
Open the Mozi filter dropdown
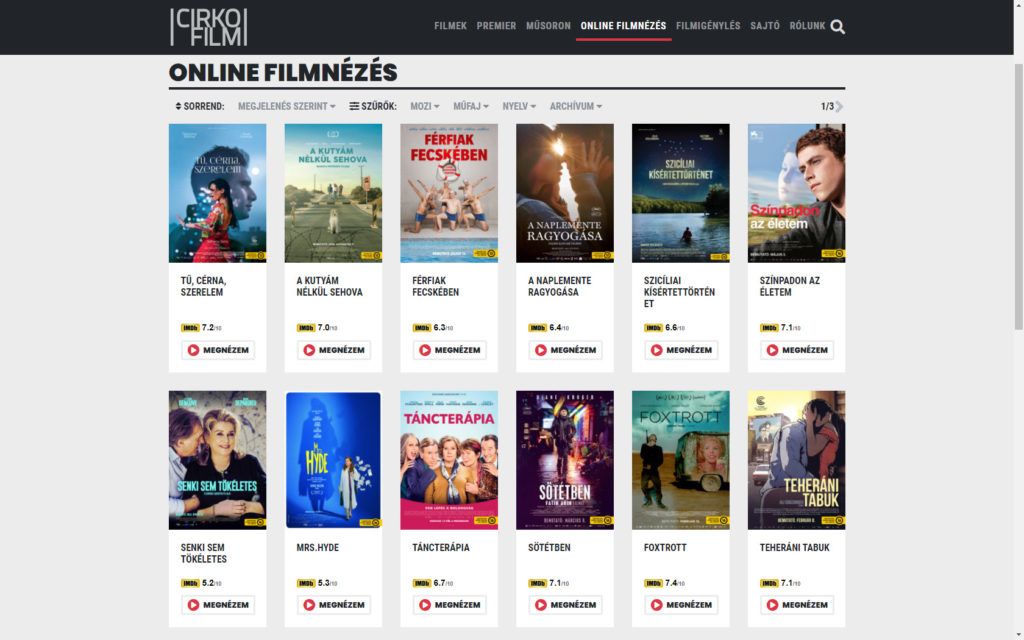[x=424, y=106]
